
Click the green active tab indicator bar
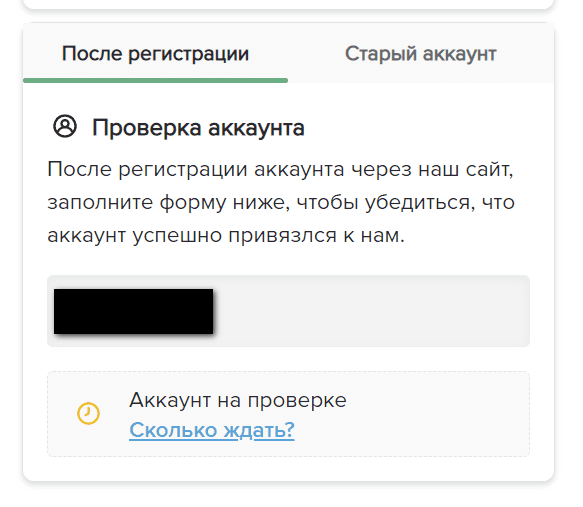155,80
